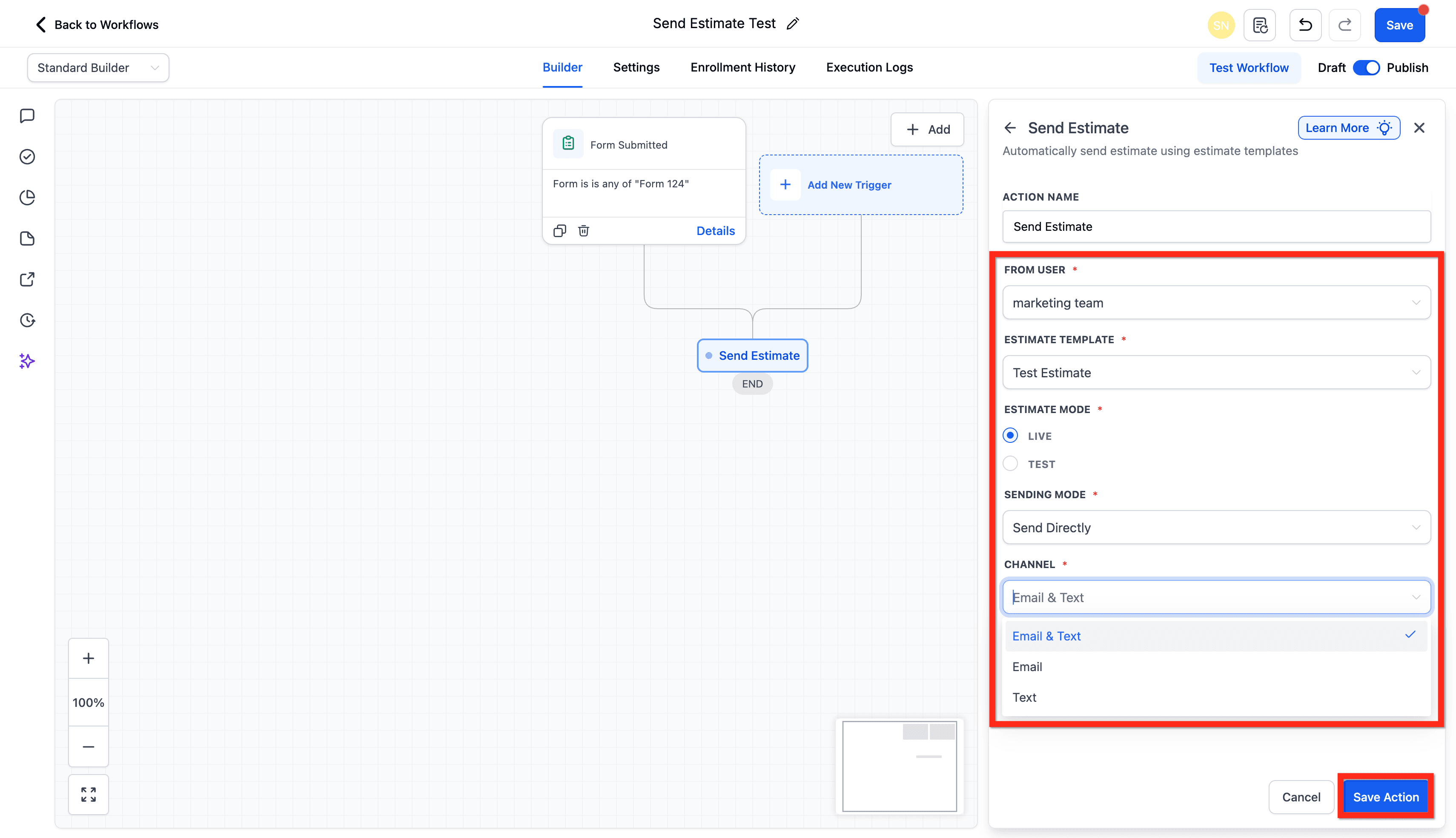The height and width of the screenshot is (838, 1456).
Task: Open the version history notes icon
Action: (1260, 25)
